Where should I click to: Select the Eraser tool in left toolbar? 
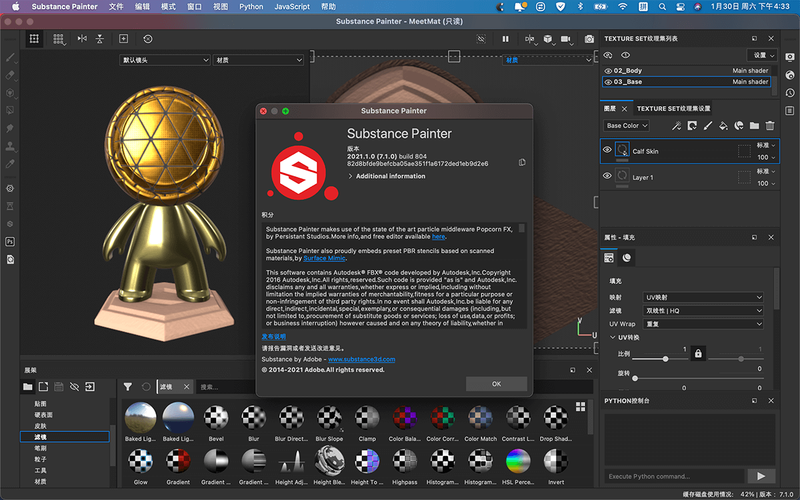(x=10, y=75)
